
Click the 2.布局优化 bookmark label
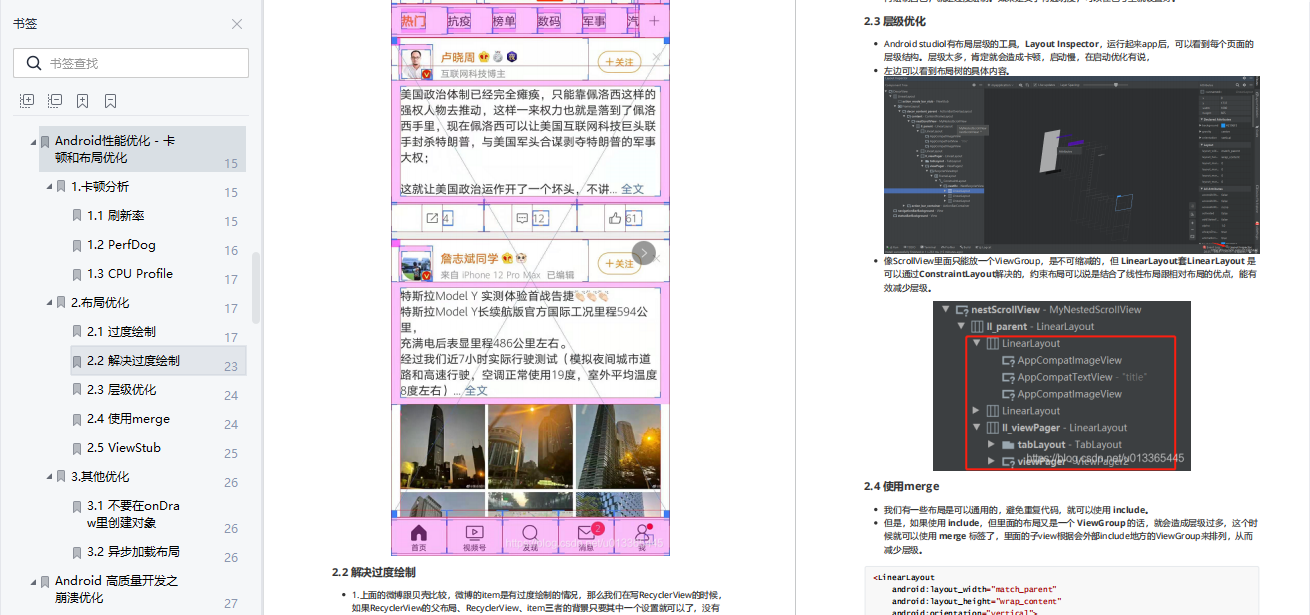tap(100, 303)
